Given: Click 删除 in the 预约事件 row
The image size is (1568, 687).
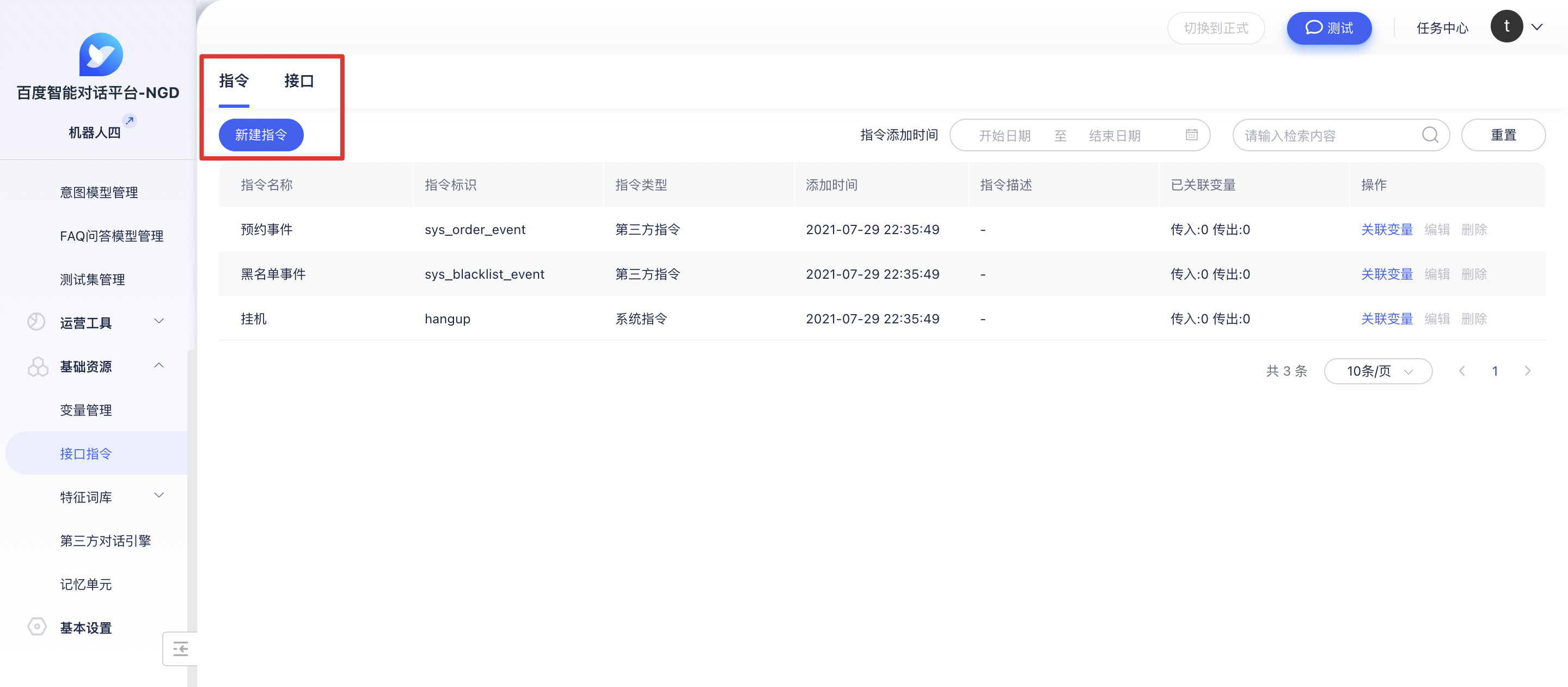Looking at the screenshot, I should (x=1474, y=229).
